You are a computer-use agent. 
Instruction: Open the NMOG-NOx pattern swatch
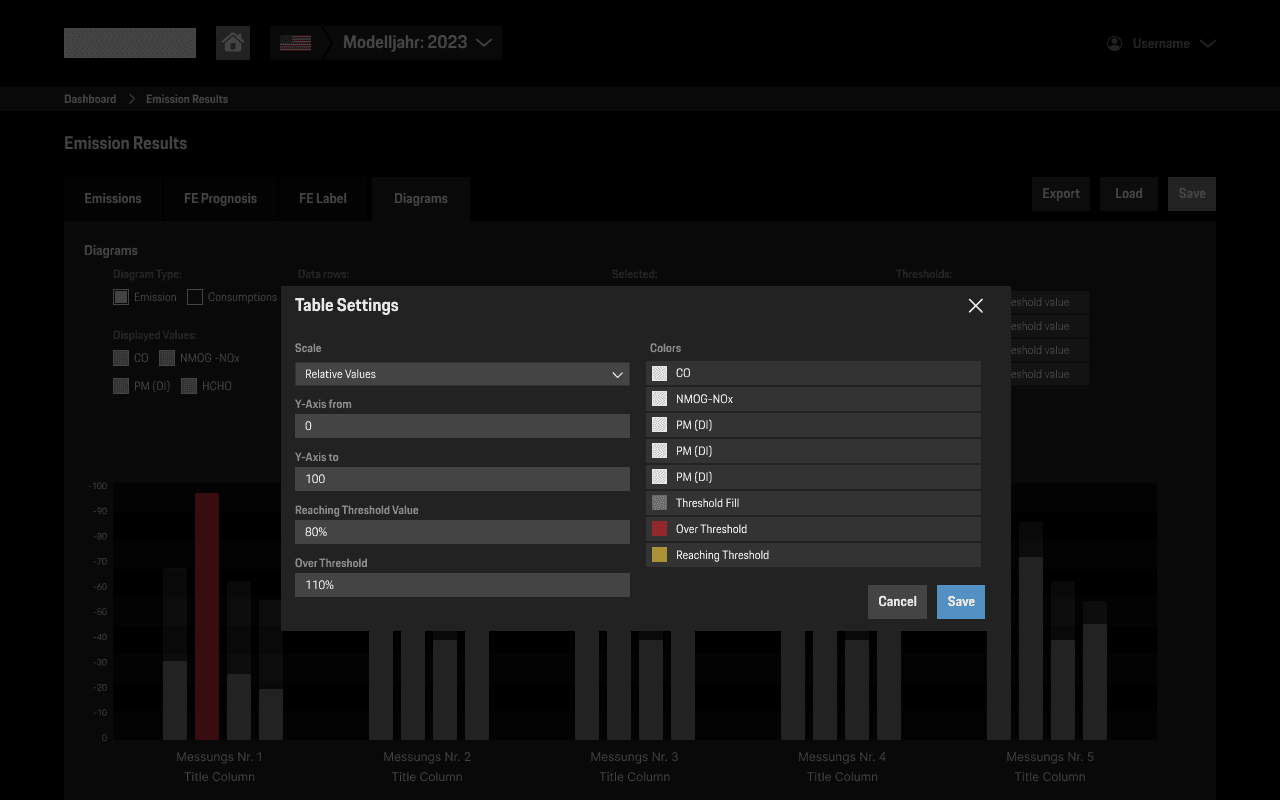[659, 398]
